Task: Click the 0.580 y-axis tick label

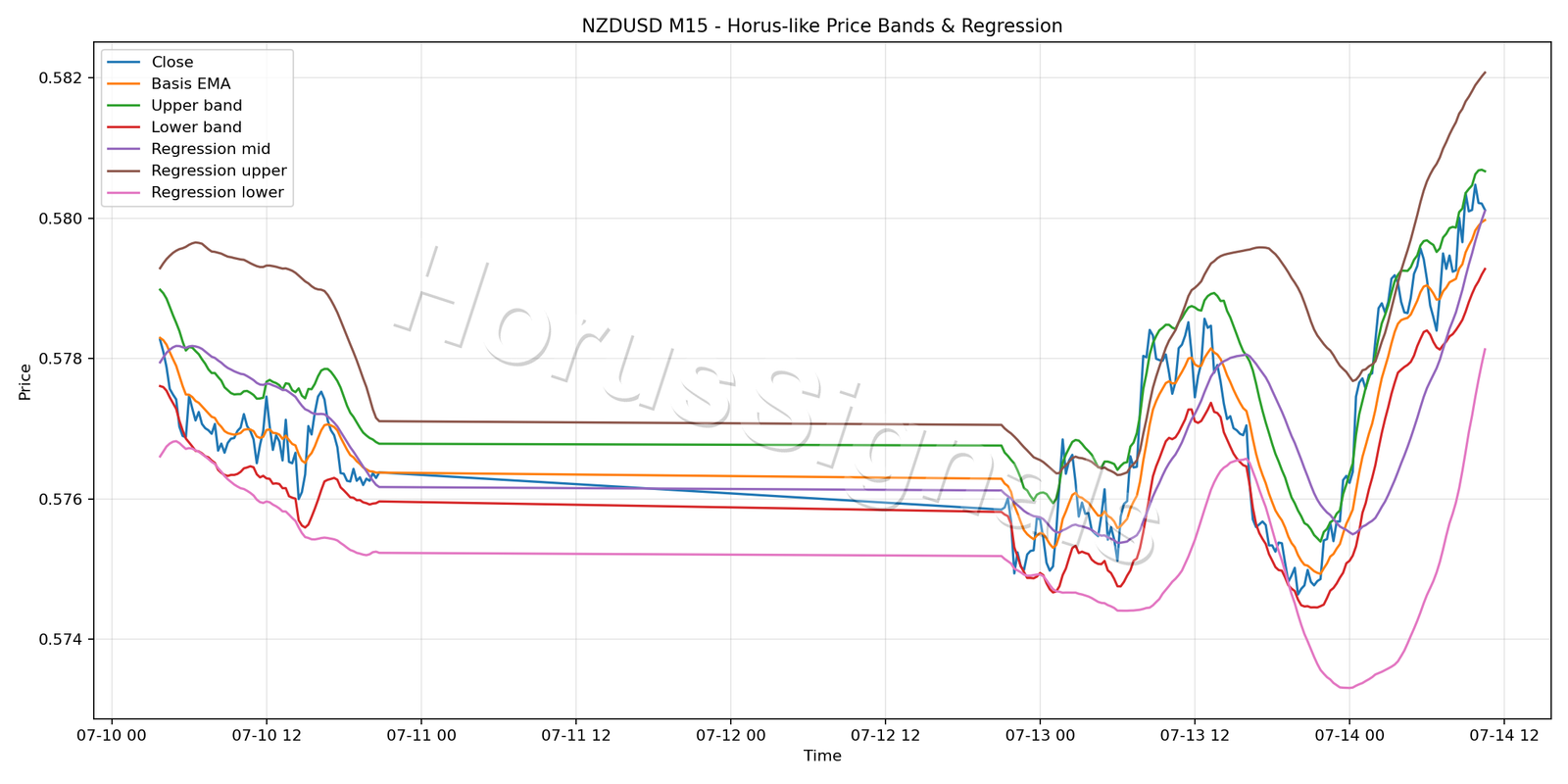Action: [61, 219]
